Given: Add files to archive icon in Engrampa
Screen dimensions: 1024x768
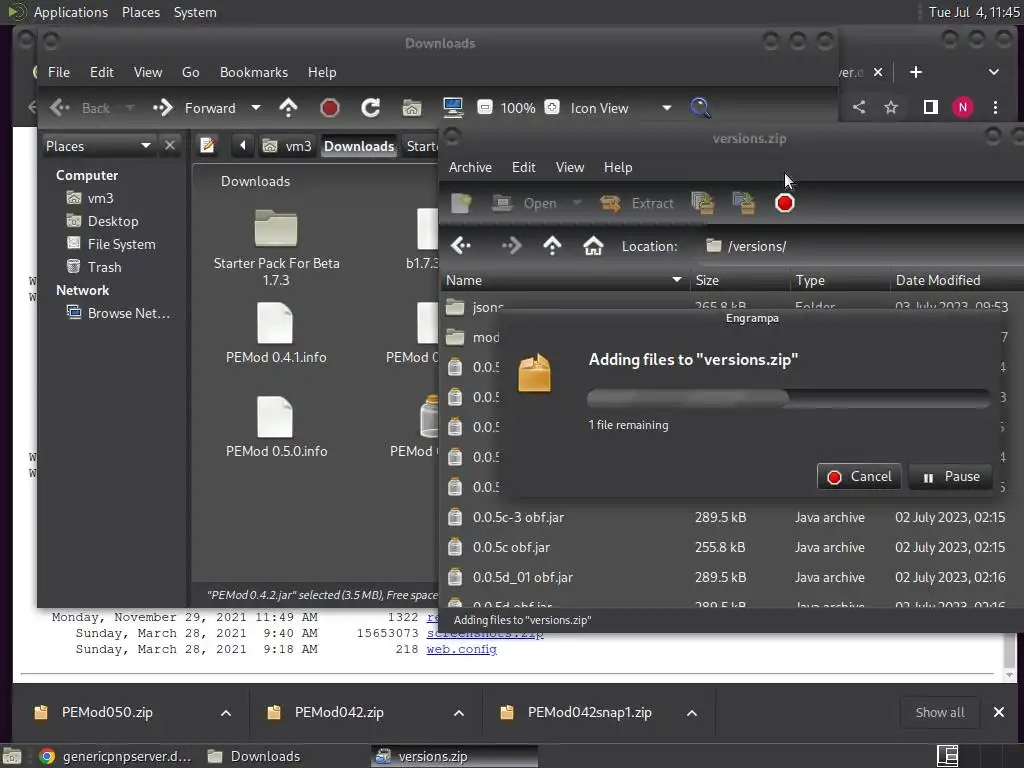Looking at the screenshot, I should click(x=703, y=203).
